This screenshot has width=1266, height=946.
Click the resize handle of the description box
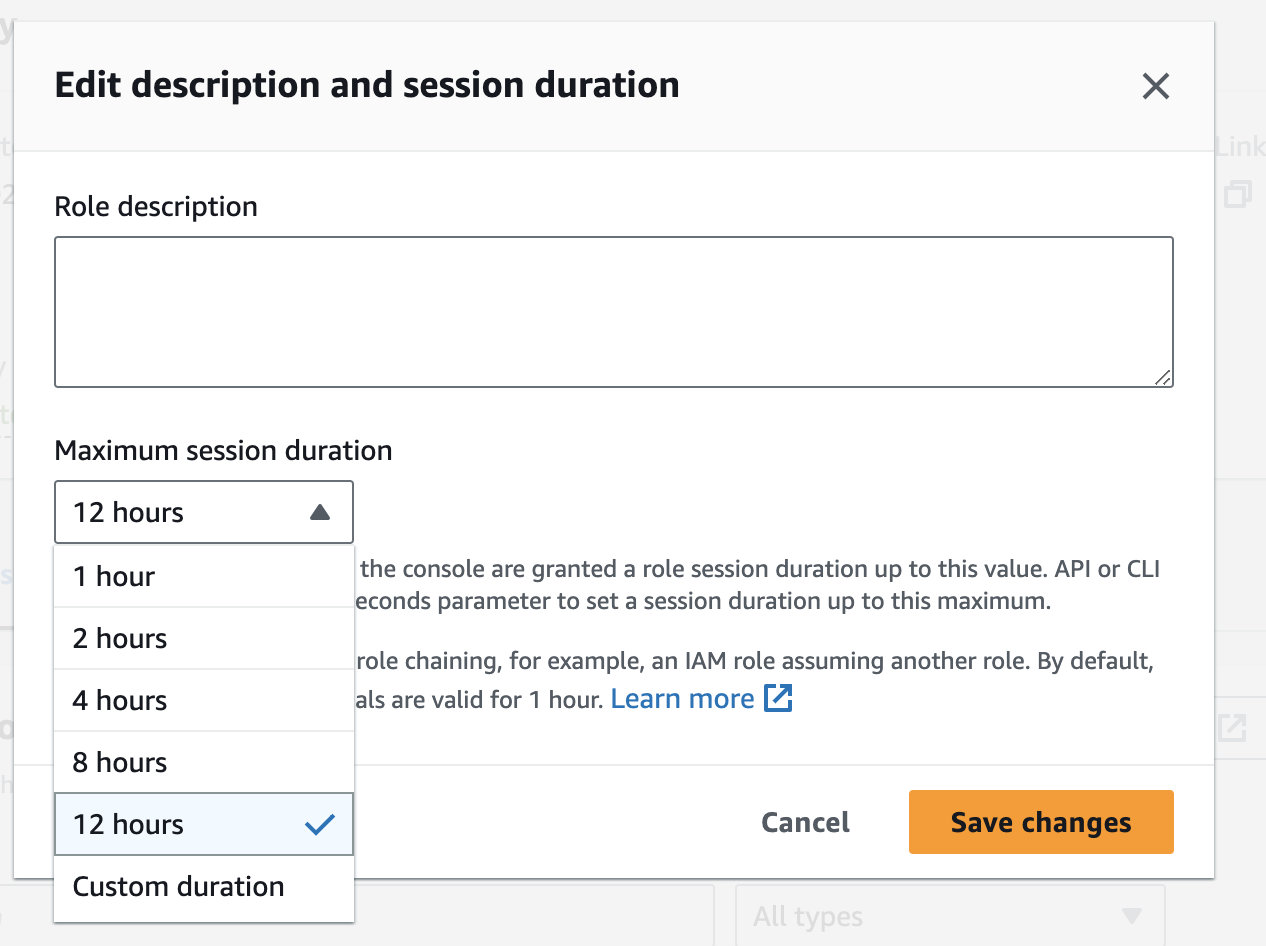(x=1164, y=377)
